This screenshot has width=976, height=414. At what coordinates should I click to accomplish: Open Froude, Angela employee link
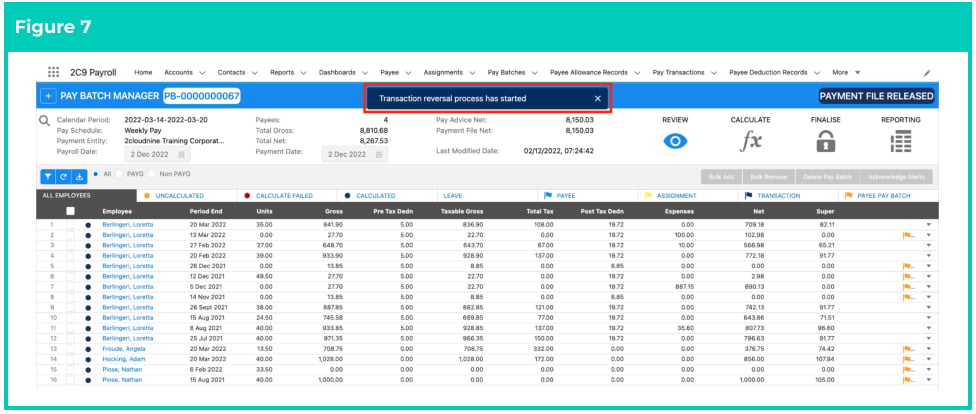(123, 349)
